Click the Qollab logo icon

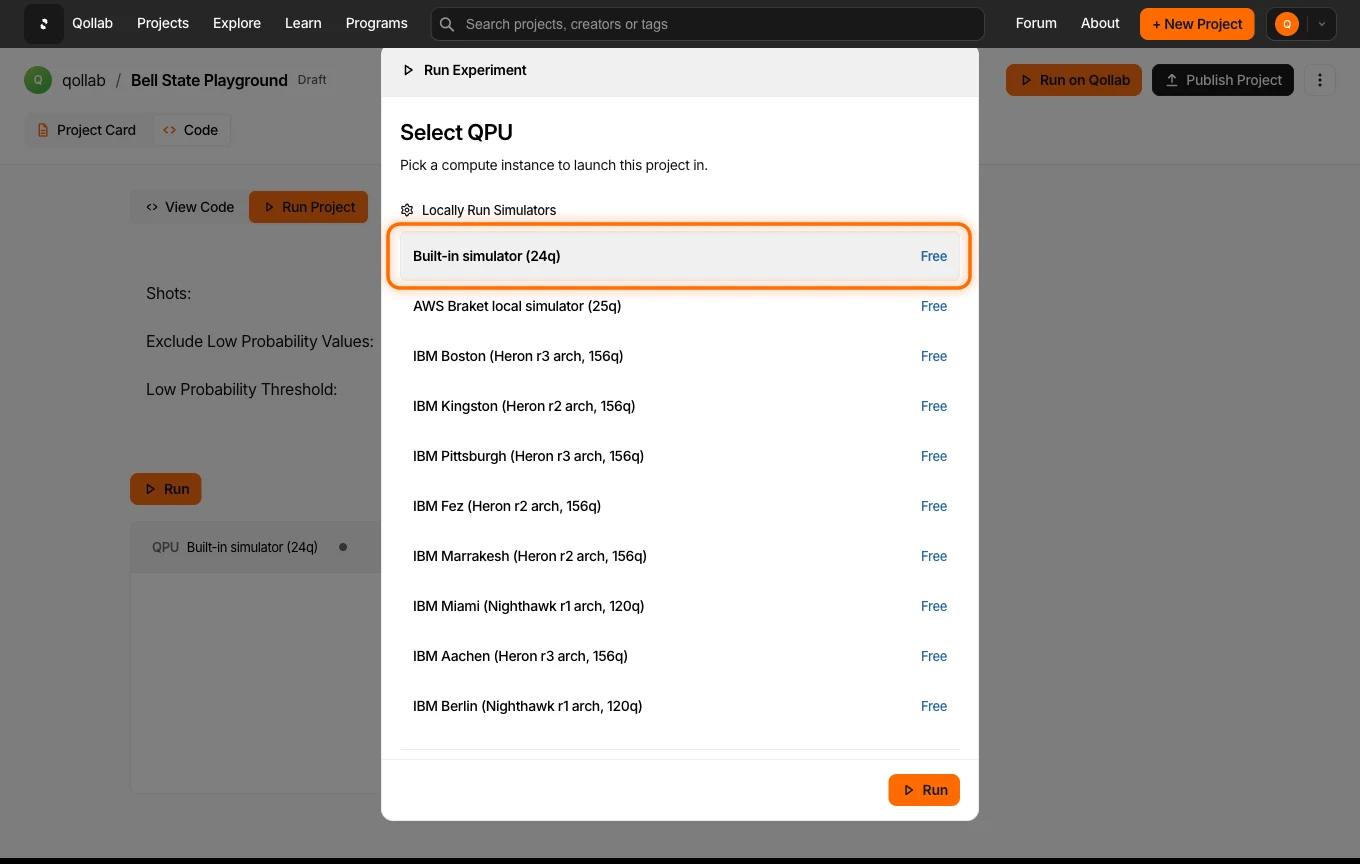pyautogui.click(x=44, y=24)
